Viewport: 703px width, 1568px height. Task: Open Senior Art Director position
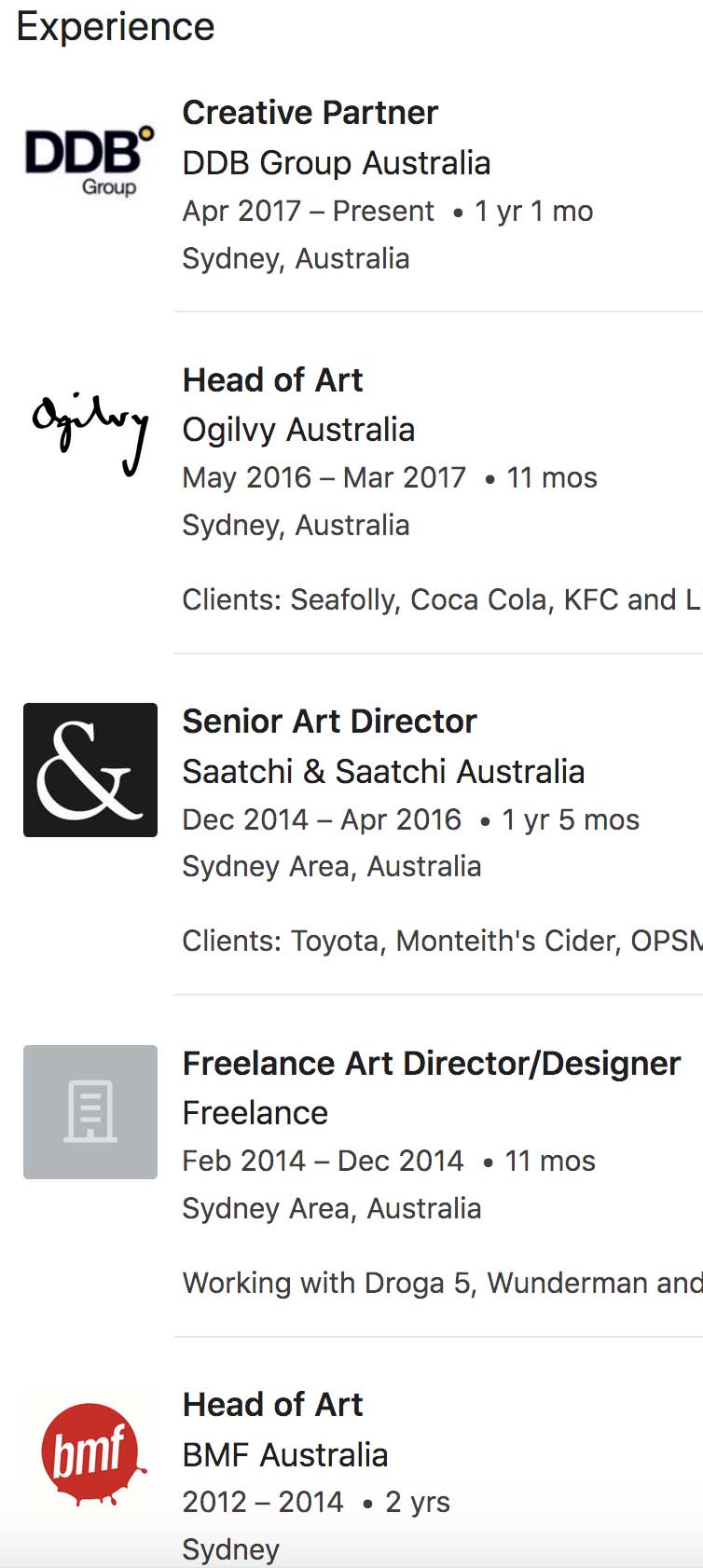tap(330, 722)
